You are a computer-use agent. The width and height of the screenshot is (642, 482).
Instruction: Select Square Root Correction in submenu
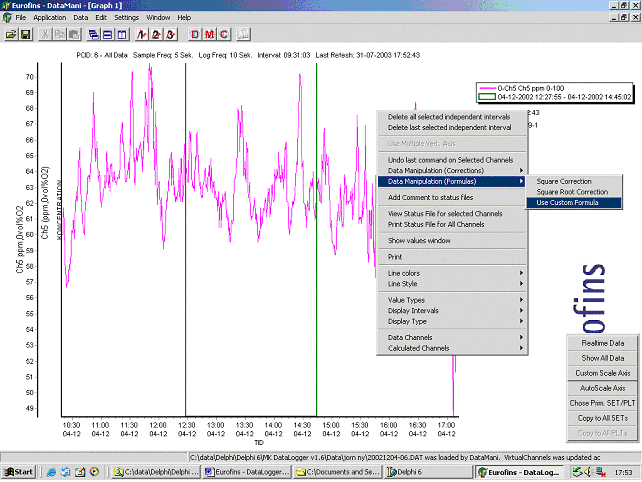[x=574, y=192]
